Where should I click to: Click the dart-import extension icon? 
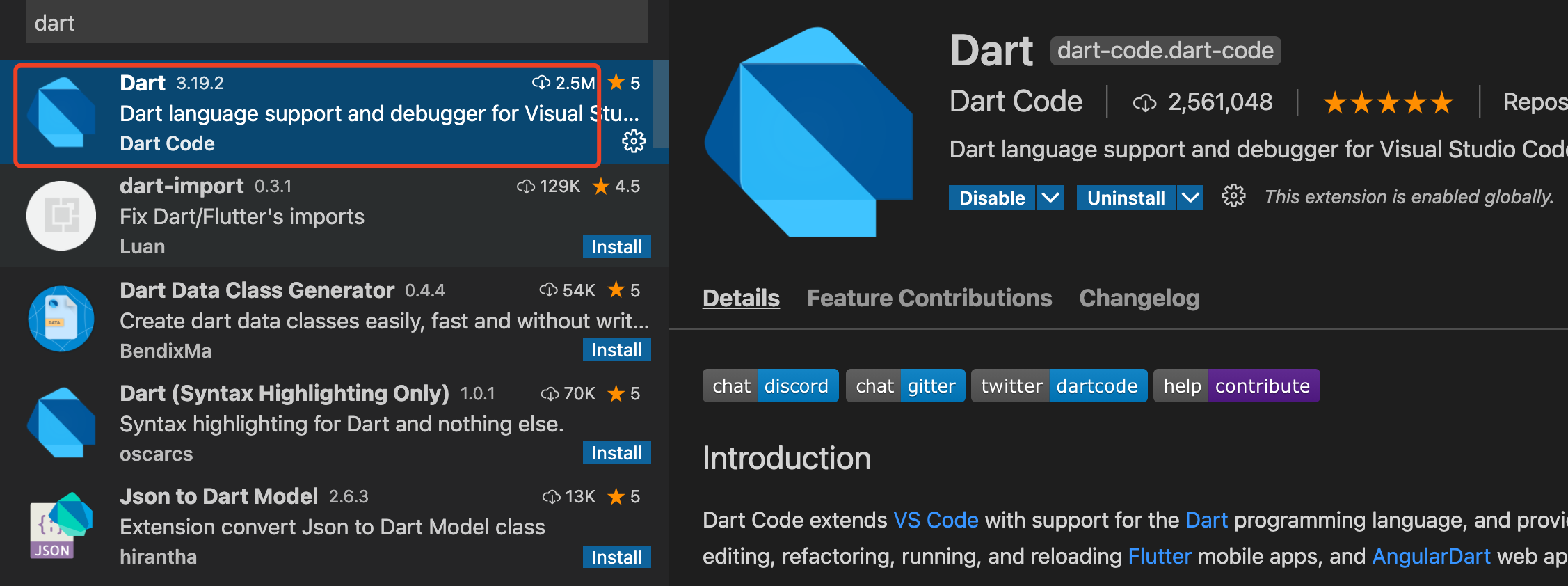click(x=61, y=216)
